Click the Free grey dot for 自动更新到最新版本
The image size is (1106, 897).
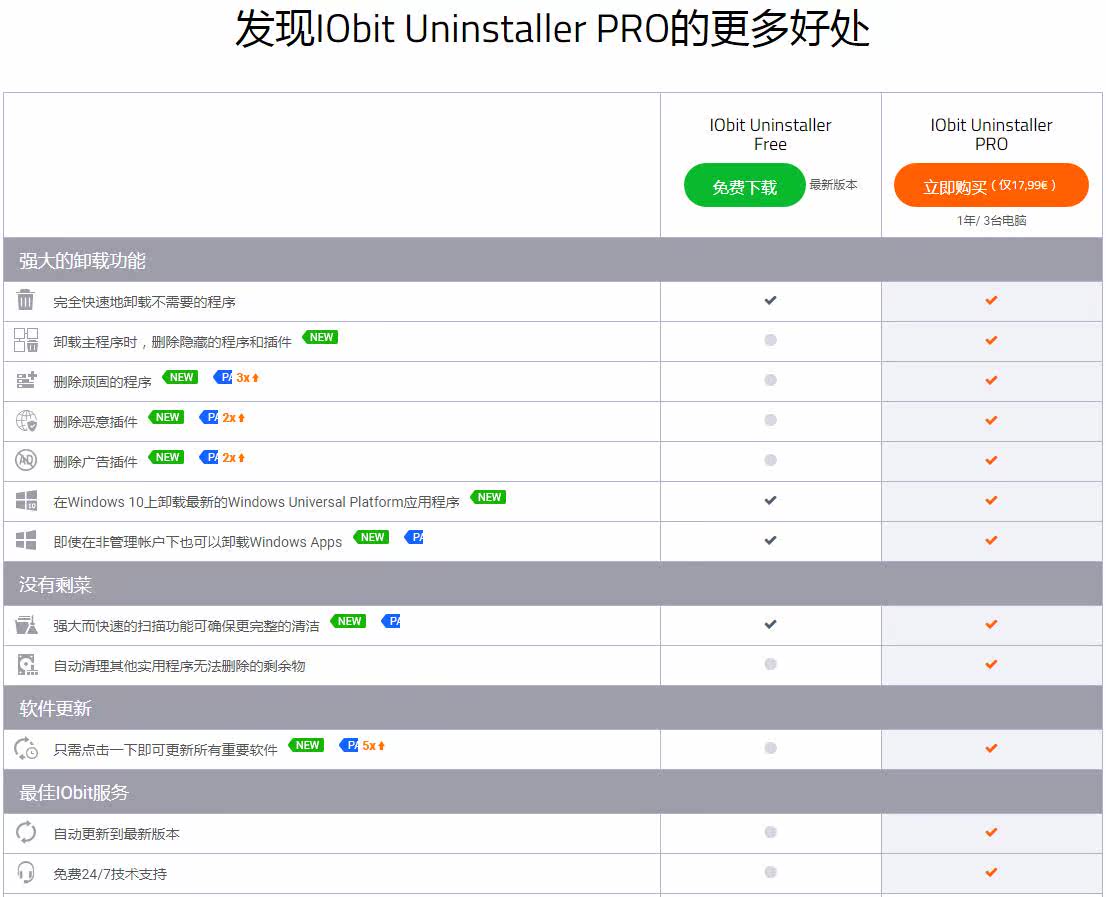(770, 832)
